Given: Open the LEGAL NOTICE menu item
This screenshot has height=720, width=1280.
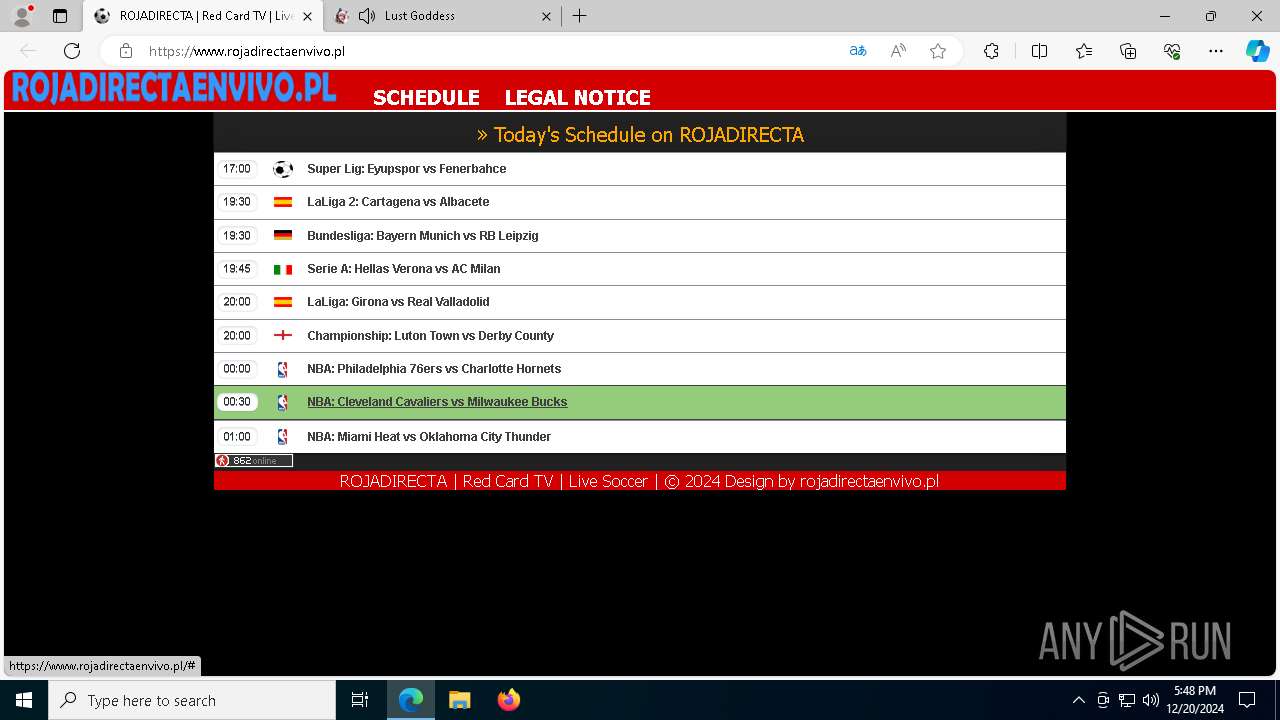Looking at the screenshot, I should tap(577, 97).
